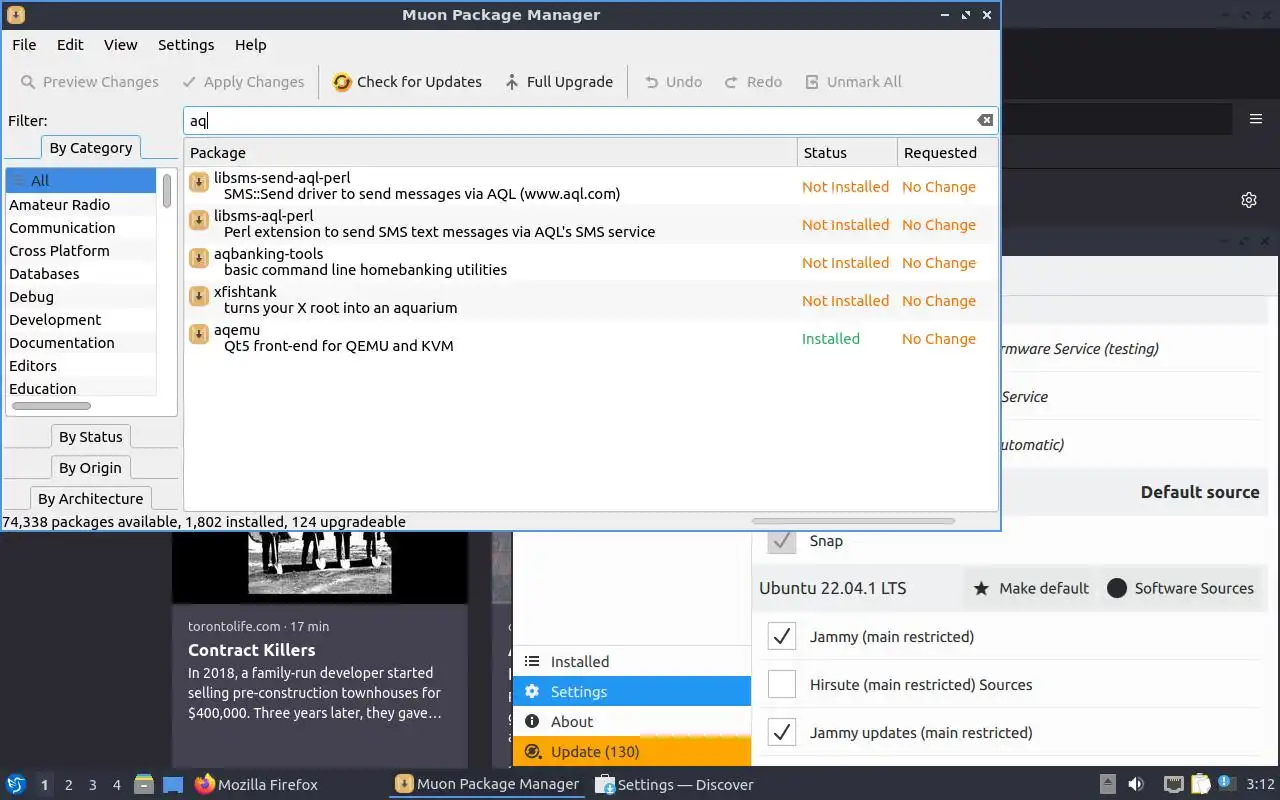Screen dimensions: 1280x800
Task: Click the volume icon in the system tray
Action: (1136, 784)
